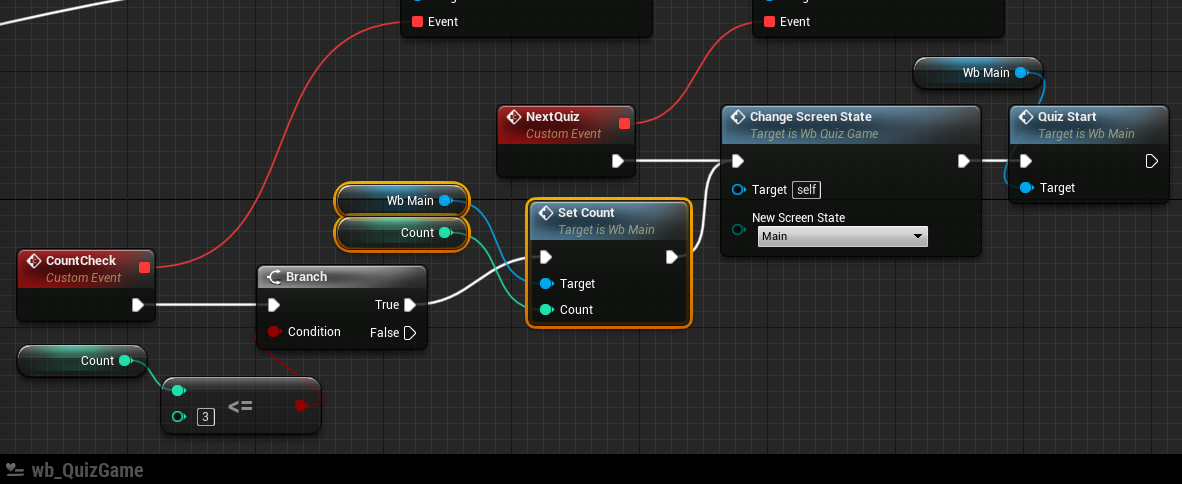Click the Branch Condition input pin
This screenshot has width=1182, height=484.
[x=274, y=332]
